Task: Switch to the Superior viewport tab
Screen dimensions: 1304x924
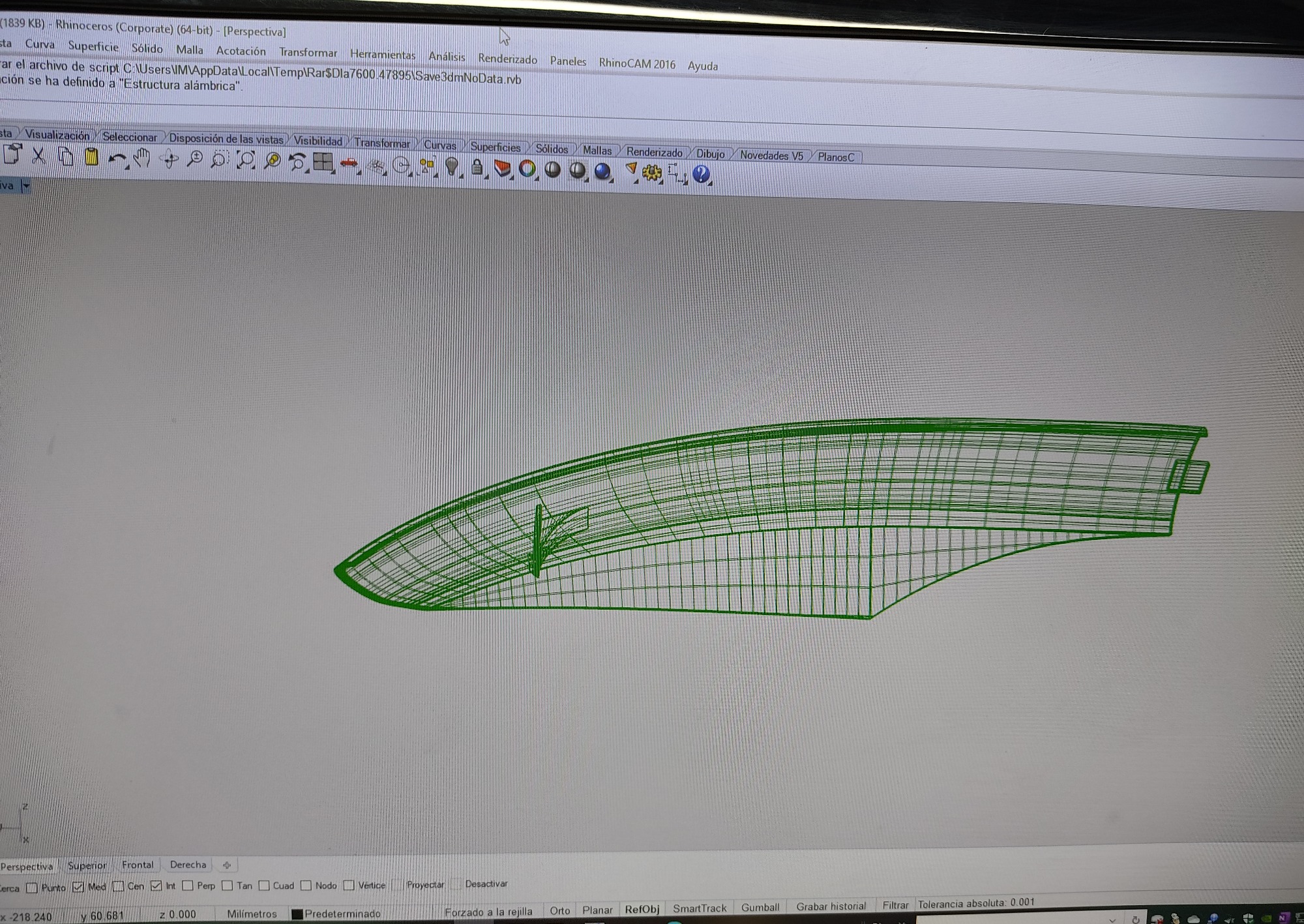Action: pyautogui.click(x=87, y=865)
